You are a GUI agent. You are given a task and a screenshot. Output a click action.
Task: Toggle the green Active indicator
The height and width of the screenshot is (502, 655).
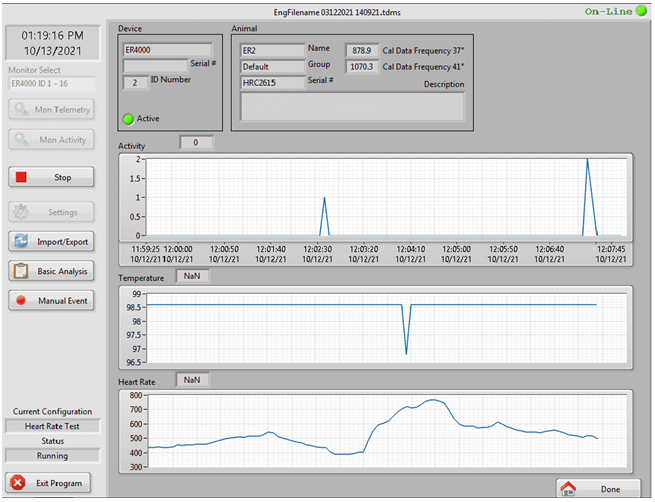(x=128, y=119)
